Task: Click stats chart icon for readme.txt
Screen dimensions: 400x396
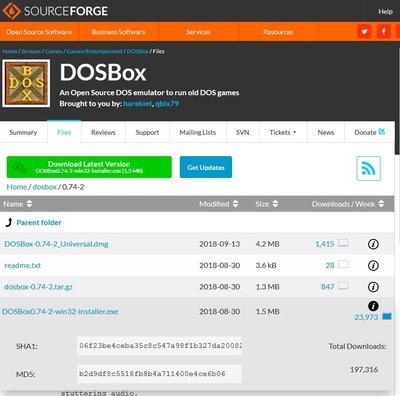Action: click(x=343, y=264)
